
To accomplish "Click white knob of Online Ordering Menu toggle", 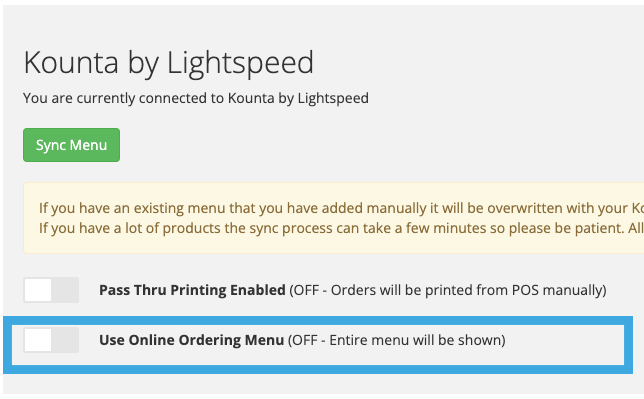I will click(38, 340).
